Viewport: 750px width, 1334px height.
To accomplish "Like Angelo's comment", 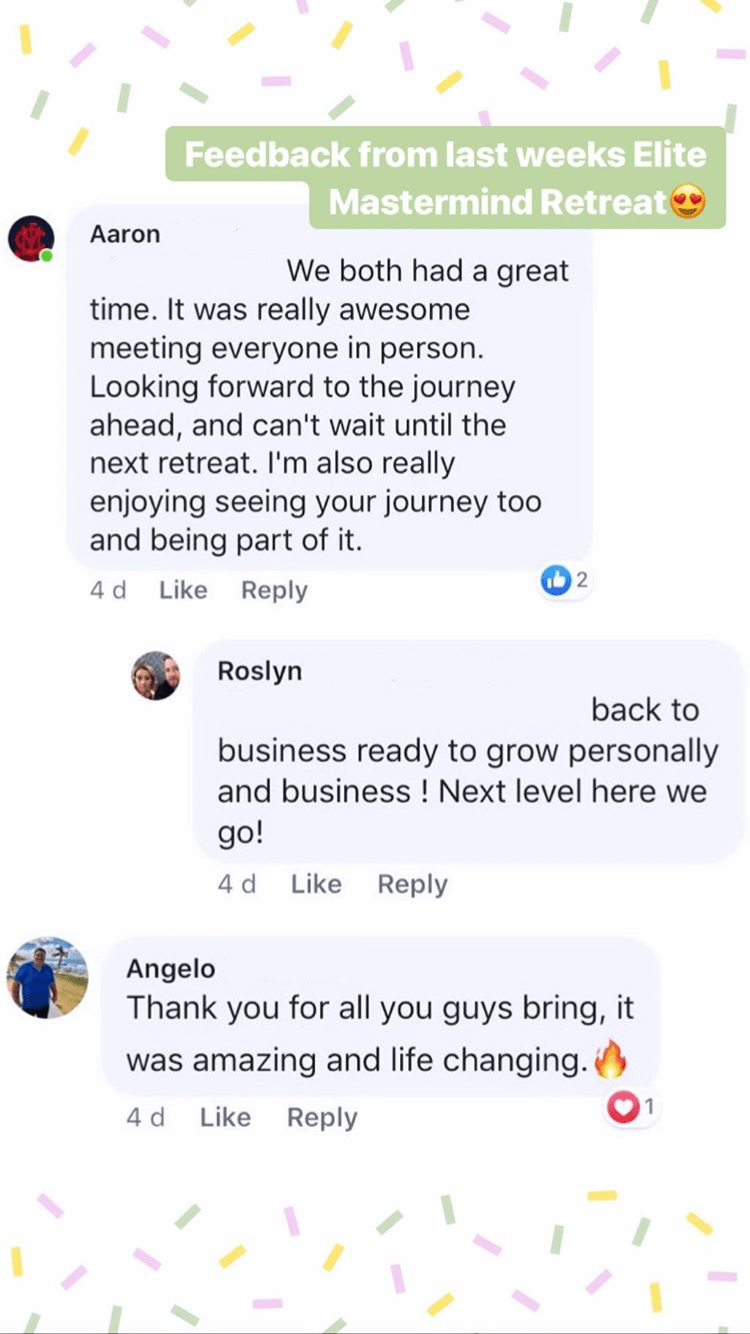I will [225, 1117].
